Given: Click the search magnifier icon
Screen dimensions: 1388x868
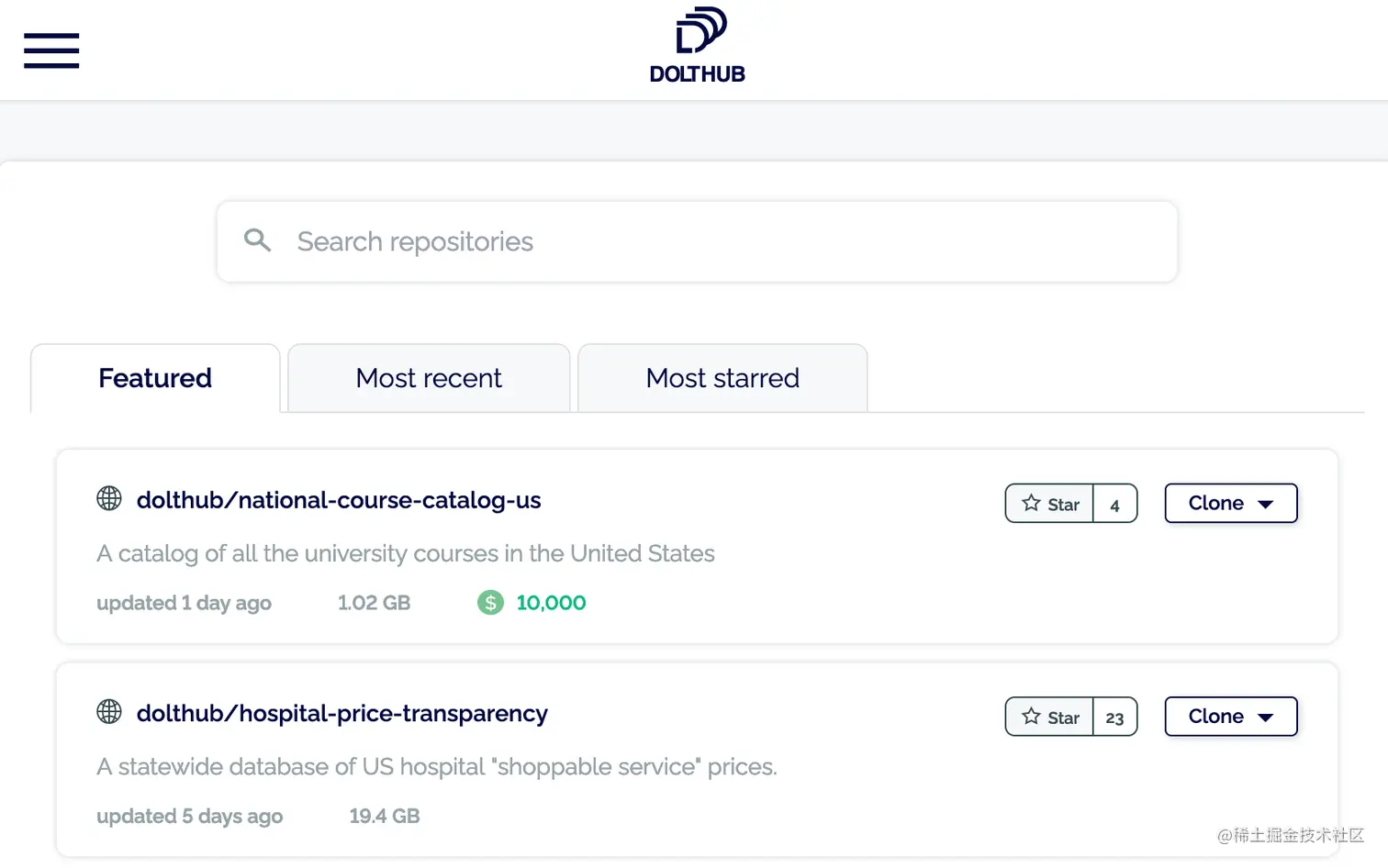Looking at the screenshot, I should (x=258, y=240).
